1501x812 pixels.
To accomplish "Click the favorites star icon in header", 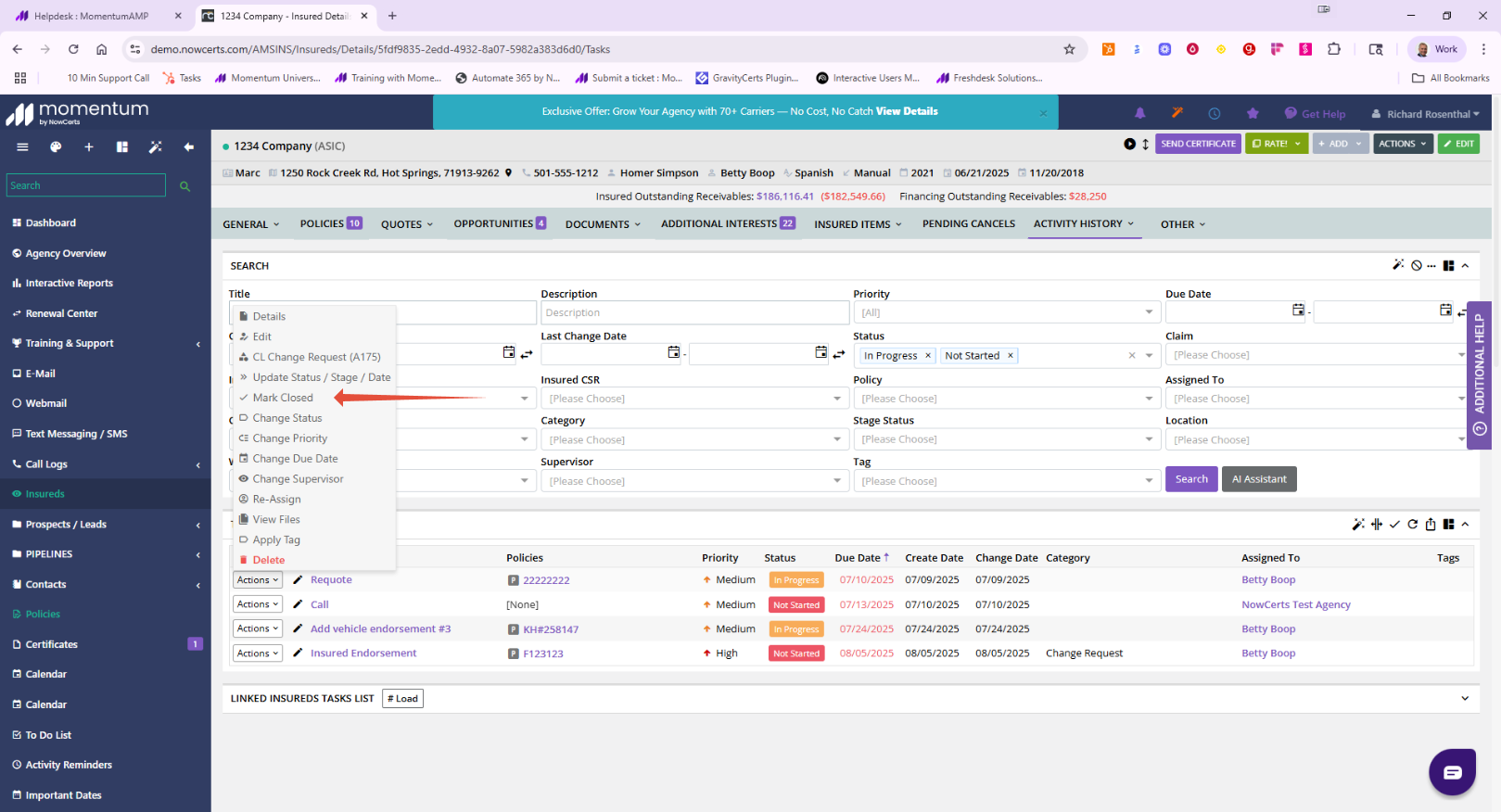I will 1253,113.
